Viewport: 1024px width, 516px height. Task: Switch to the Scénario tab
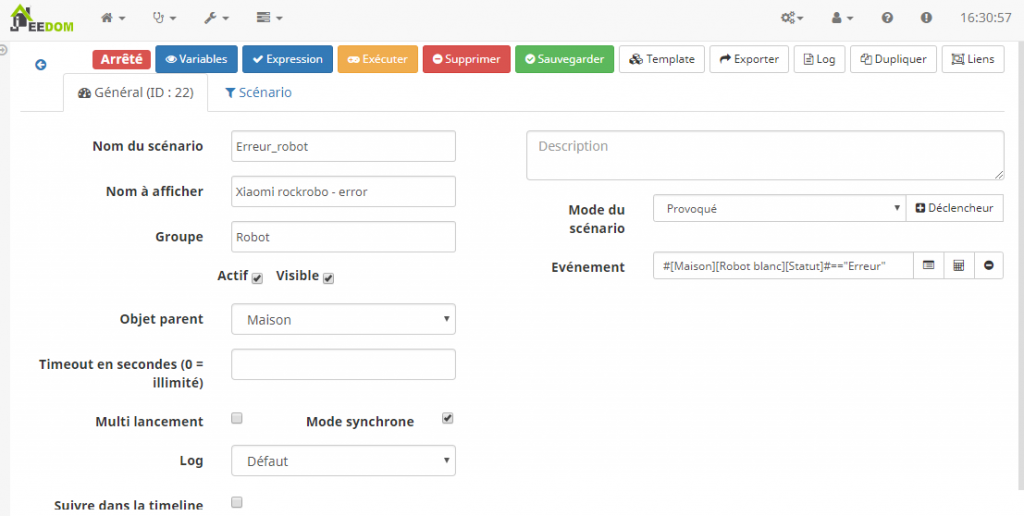pyautogui.click(x=259, y=93)
